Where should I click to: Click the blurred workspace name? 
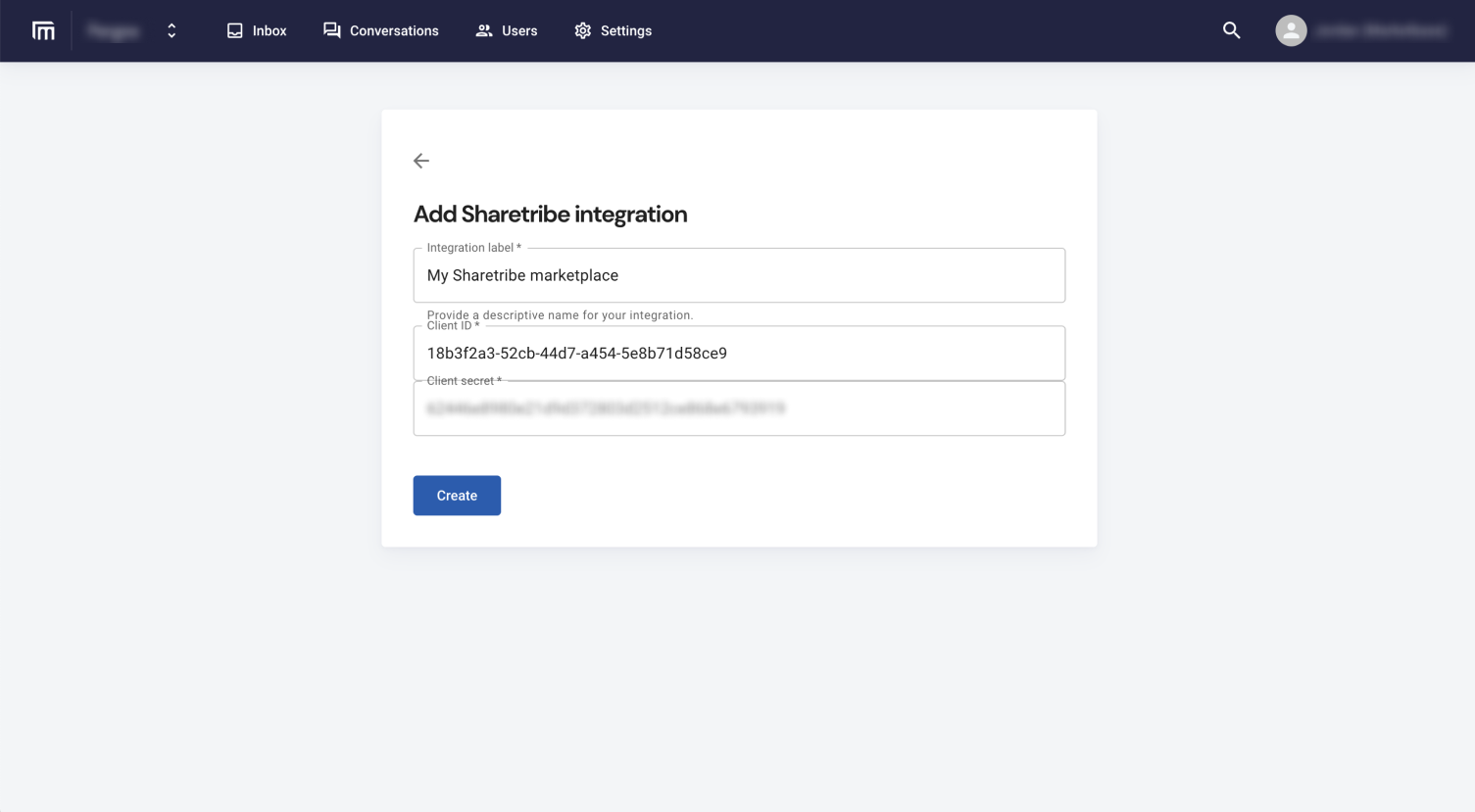114,31
